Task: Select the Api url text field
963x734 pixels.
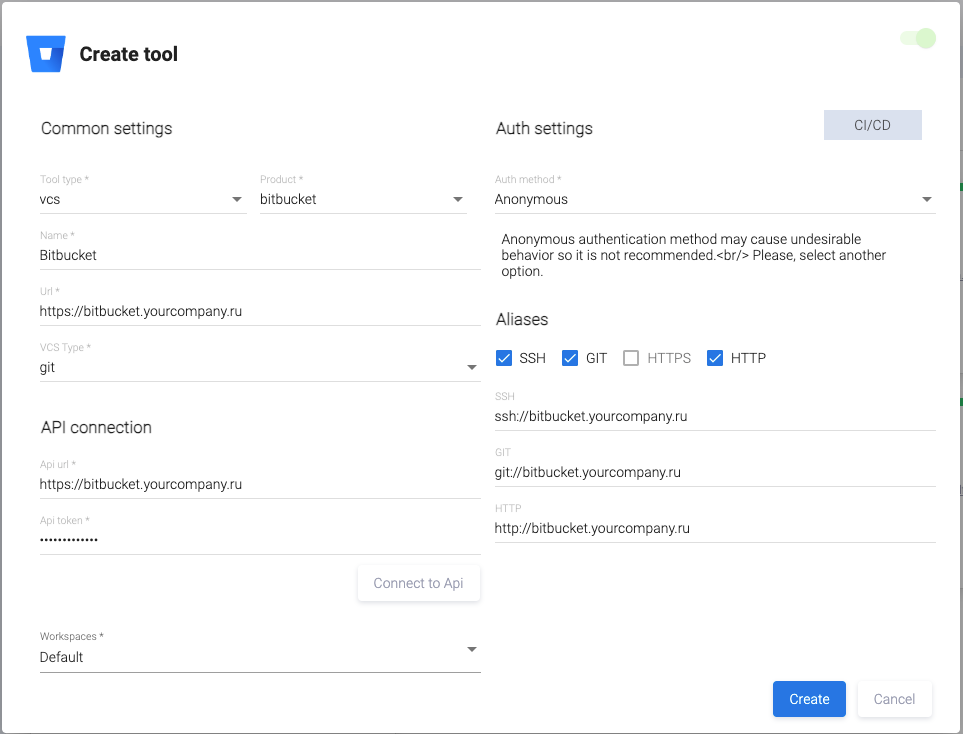Action: (259, 485)
